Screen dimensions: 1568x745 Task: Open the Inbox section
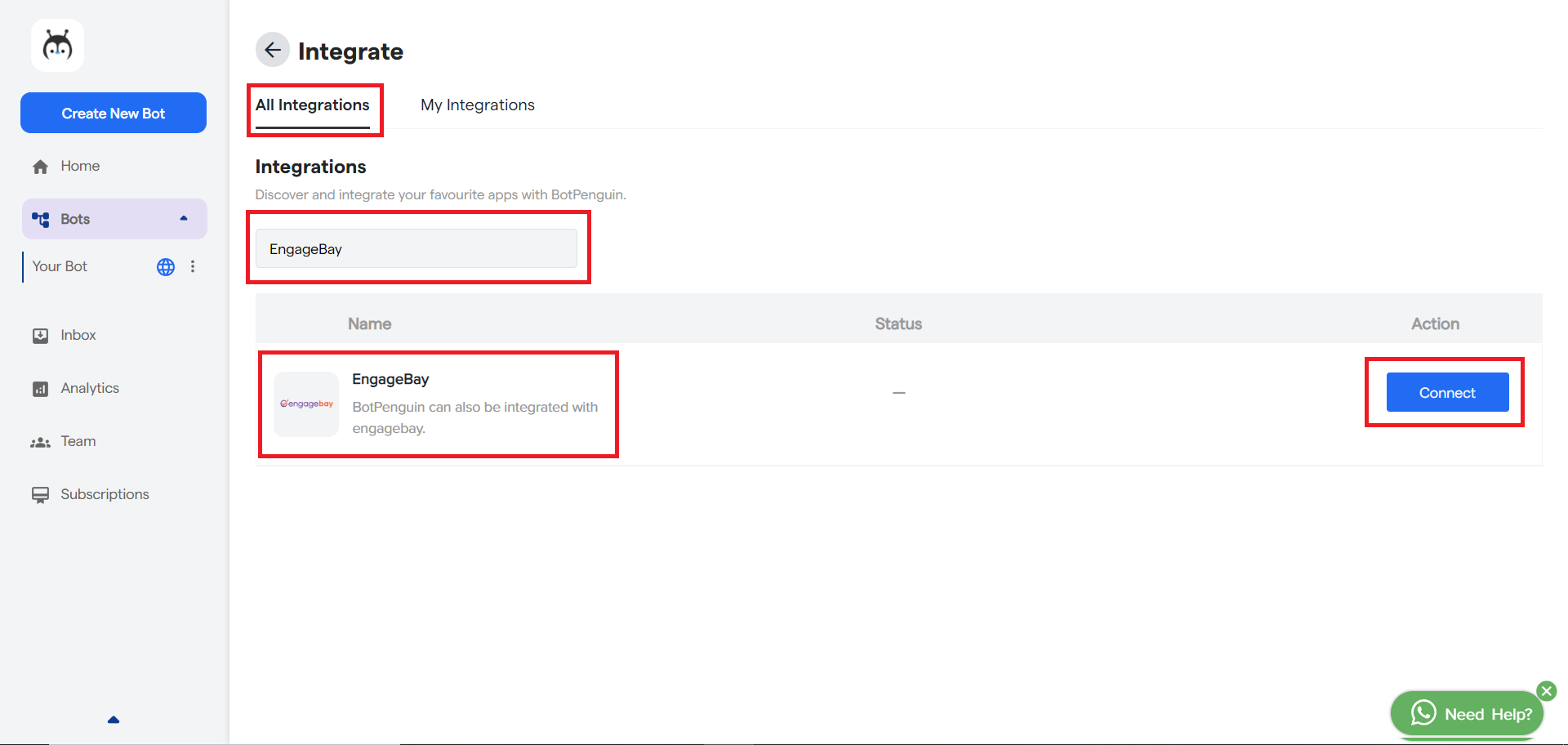[x=78, y=336]
